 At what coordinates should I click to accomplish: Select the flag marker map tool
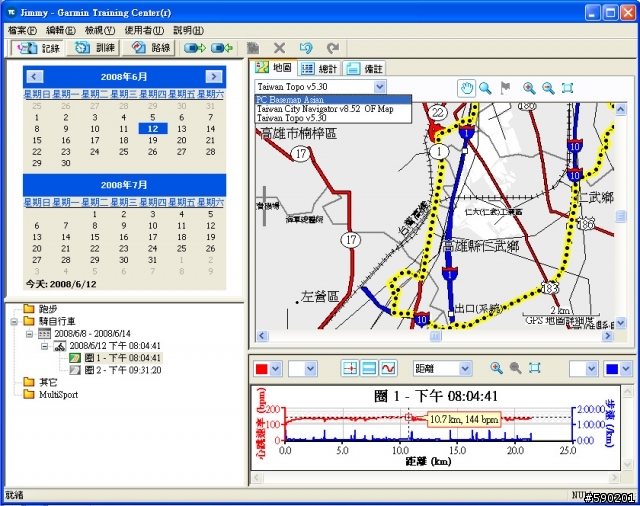click(505, 88)
